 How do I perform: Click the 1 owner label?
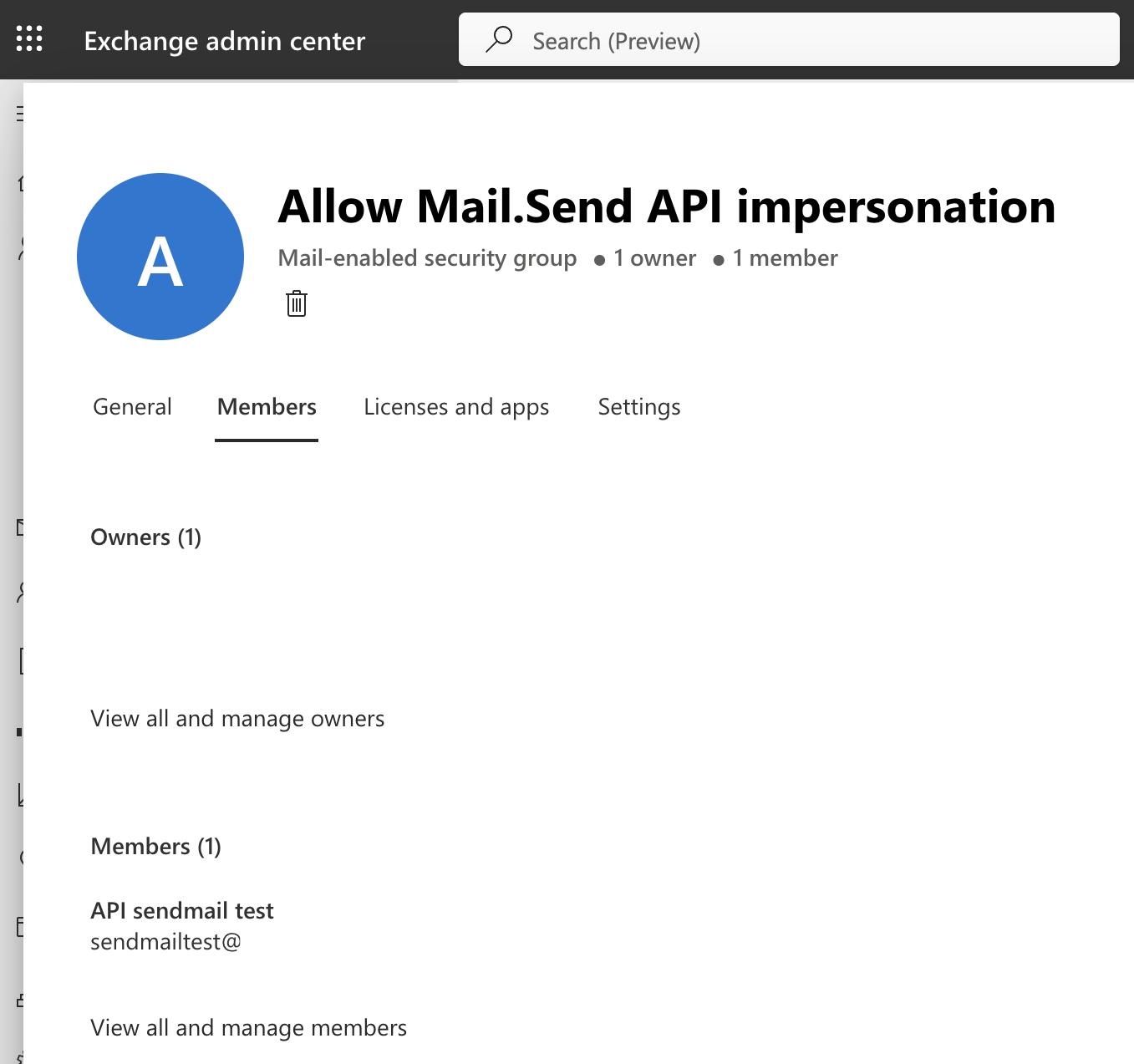pos(654,258)
